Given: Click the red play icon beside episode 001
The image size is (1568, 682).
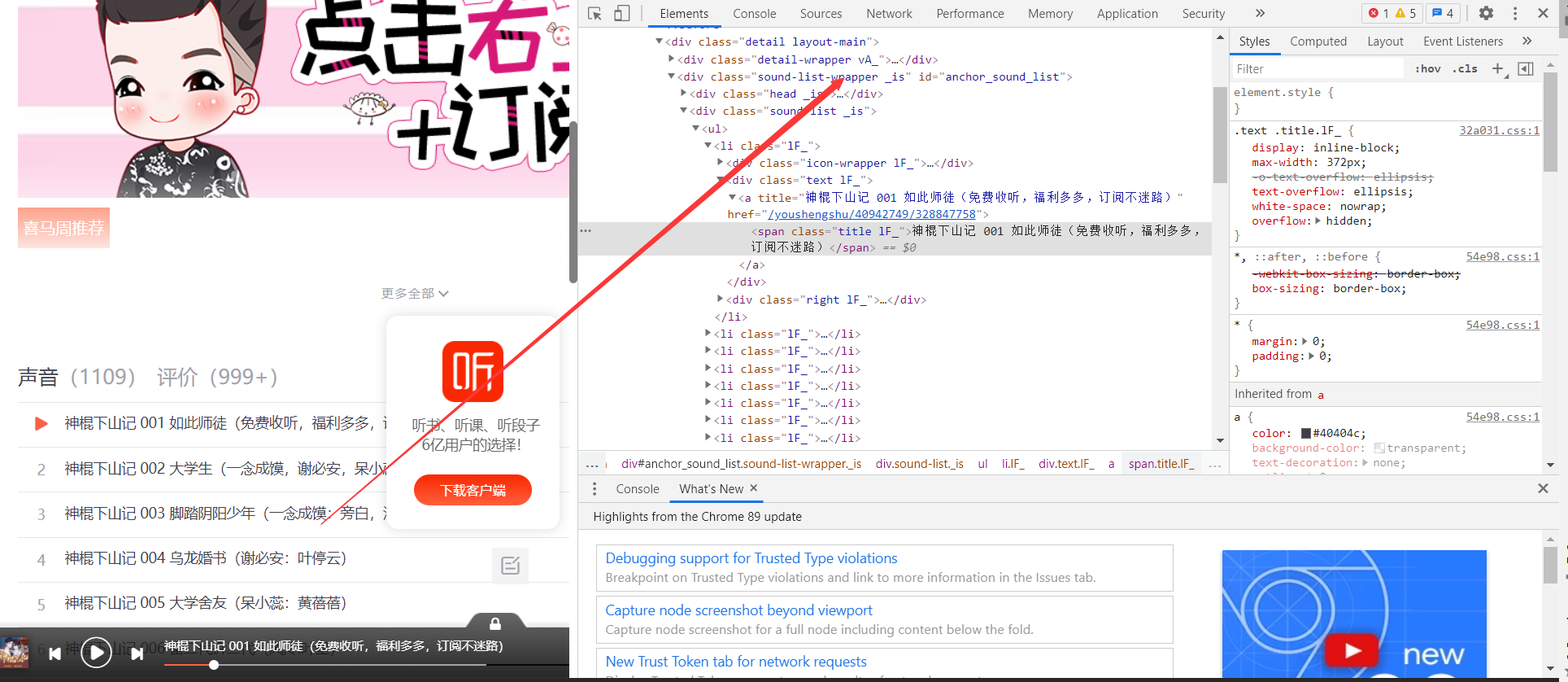Looking at the screenshot, I should pos(41,423).
